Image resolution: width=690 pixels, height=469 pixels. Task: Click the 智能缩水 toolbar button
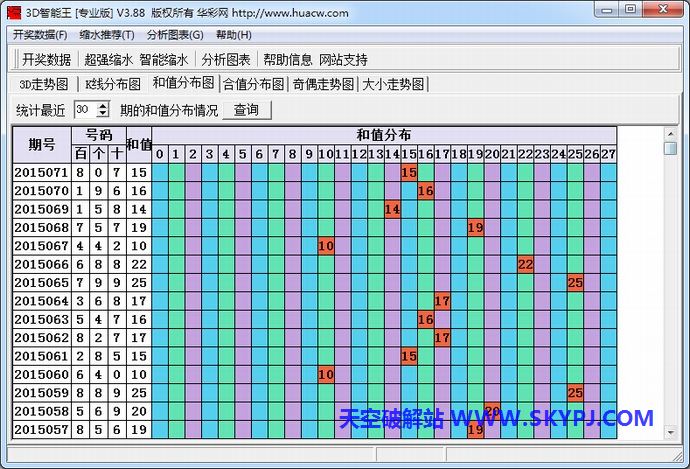coord(163,60)
